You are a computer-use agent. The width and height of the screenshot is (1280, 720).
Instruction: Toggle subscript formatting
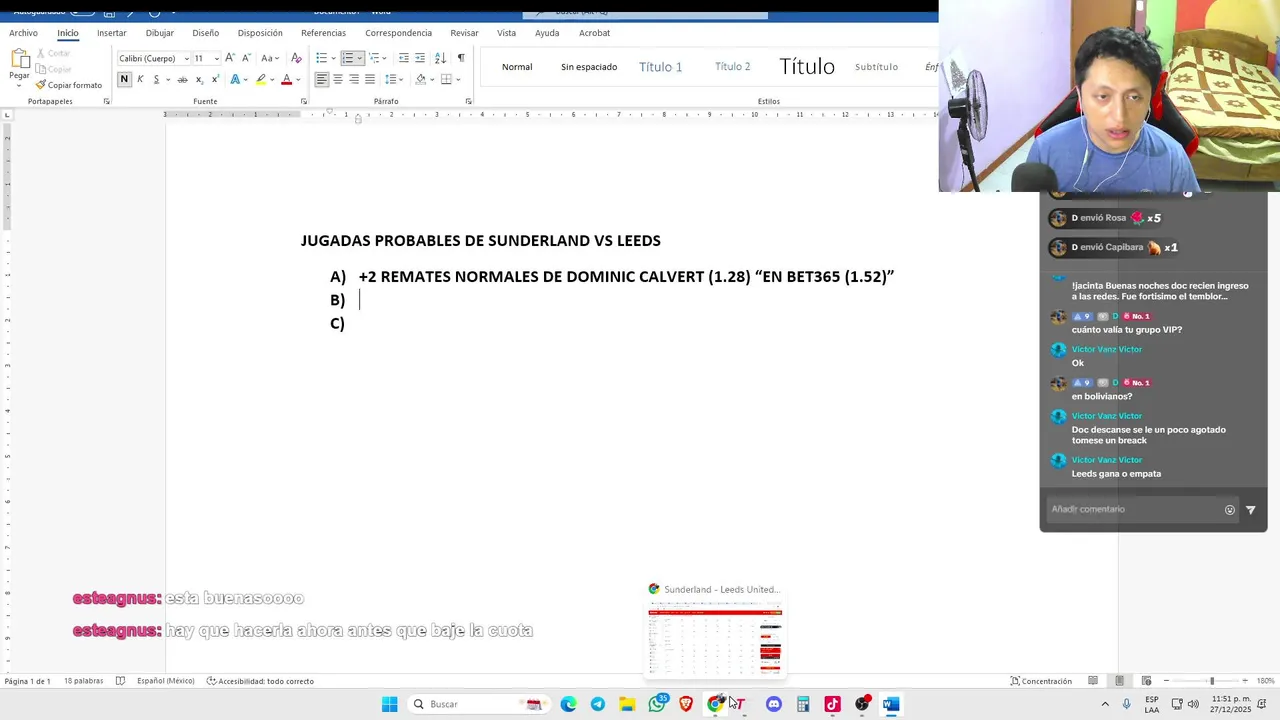[199, 79]
